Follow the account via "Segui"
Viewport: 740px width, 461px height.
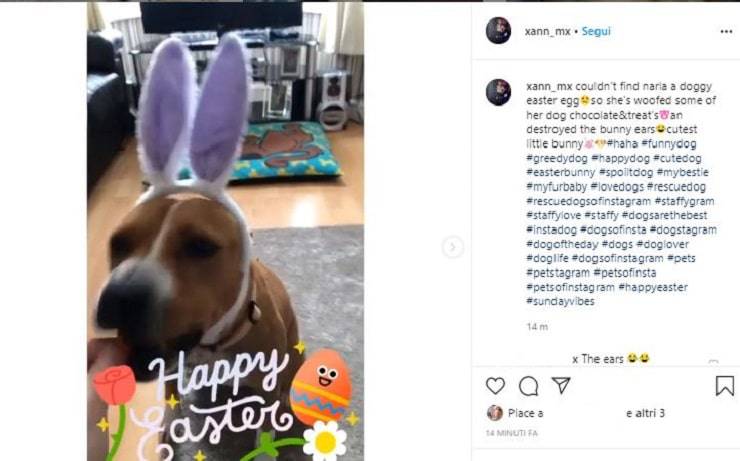[597, 31]
